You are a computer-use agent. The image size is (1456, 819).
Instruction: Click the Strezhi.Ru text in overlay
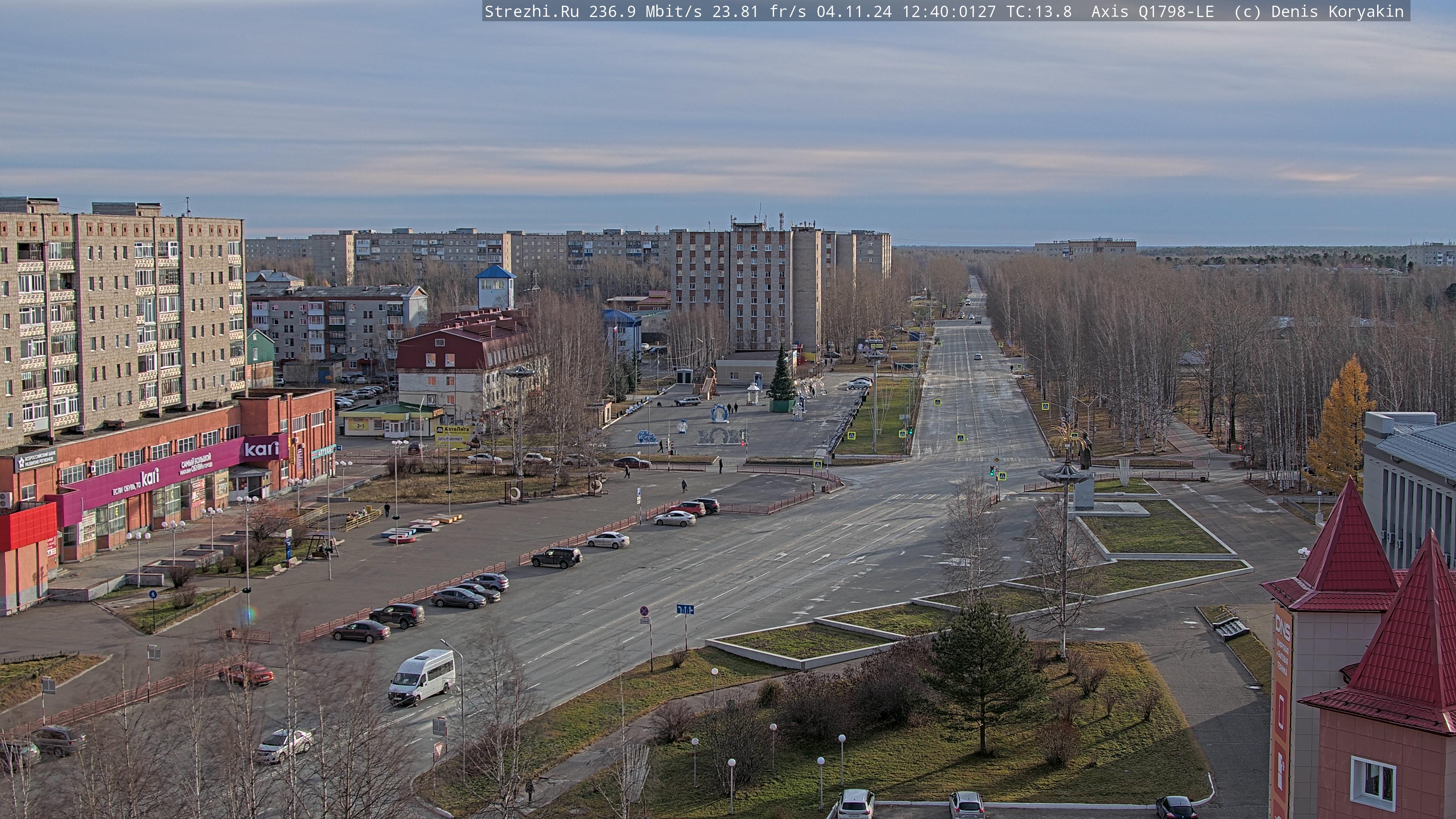coord(532,12)
